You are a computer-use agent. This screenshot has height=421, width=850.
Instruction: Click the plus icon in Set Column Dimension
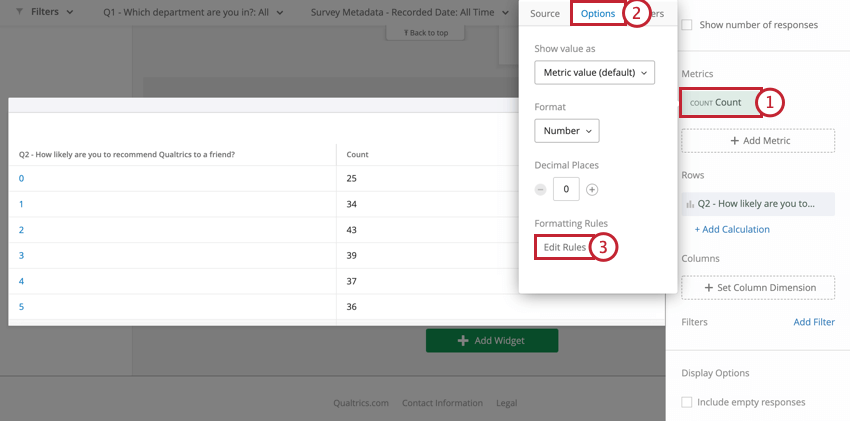tap(709, 288)
